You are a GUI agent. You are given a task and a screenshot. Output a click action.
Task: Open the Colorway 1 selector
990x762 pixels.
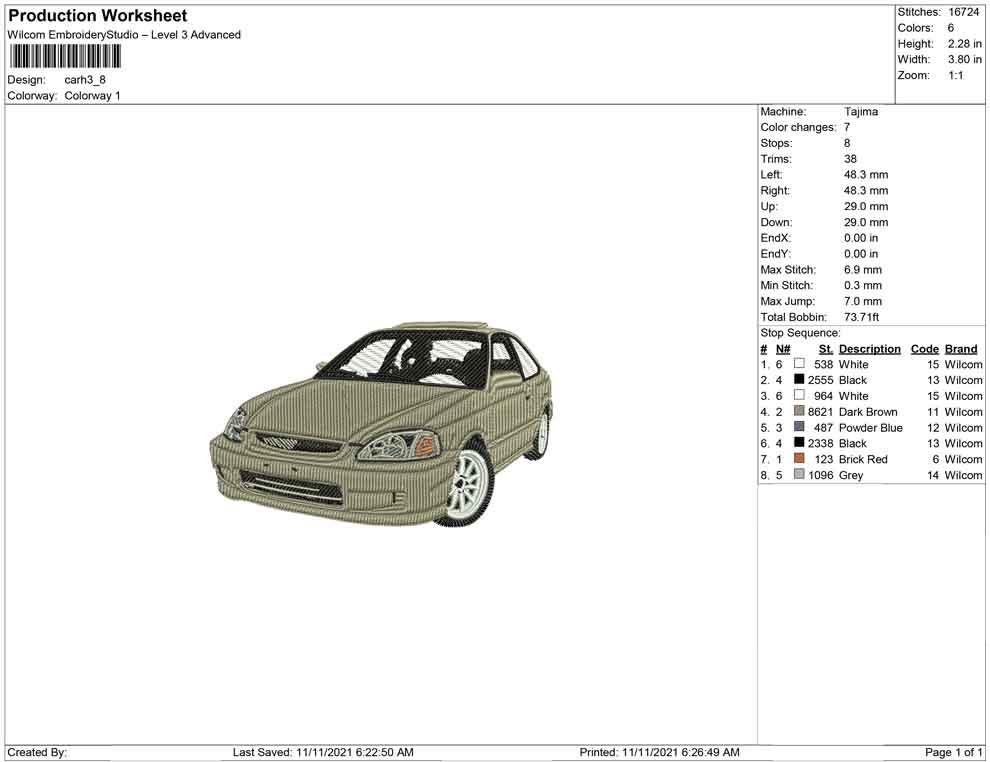click(93, 96)
